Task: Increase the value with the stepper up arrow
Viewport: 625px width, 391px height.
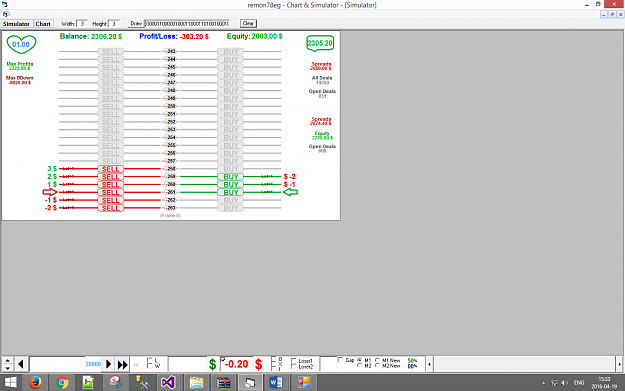Action: click(7, 360)
